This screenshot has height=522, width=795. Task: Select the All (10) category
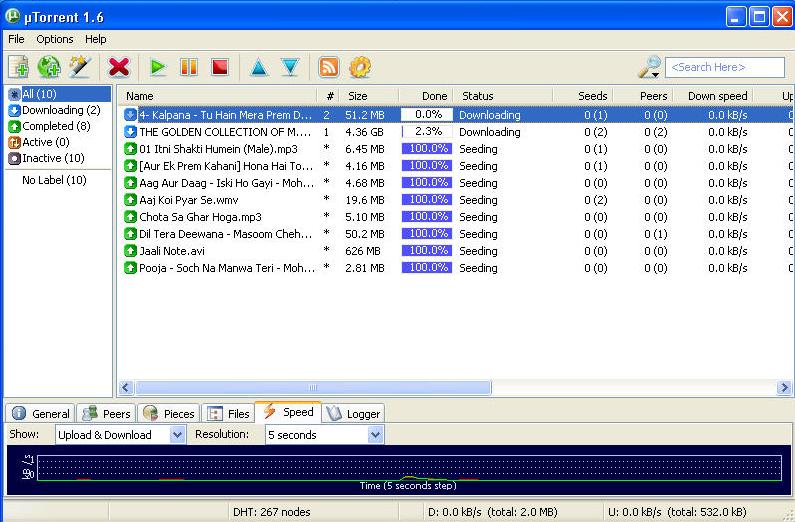coord(59,94)
